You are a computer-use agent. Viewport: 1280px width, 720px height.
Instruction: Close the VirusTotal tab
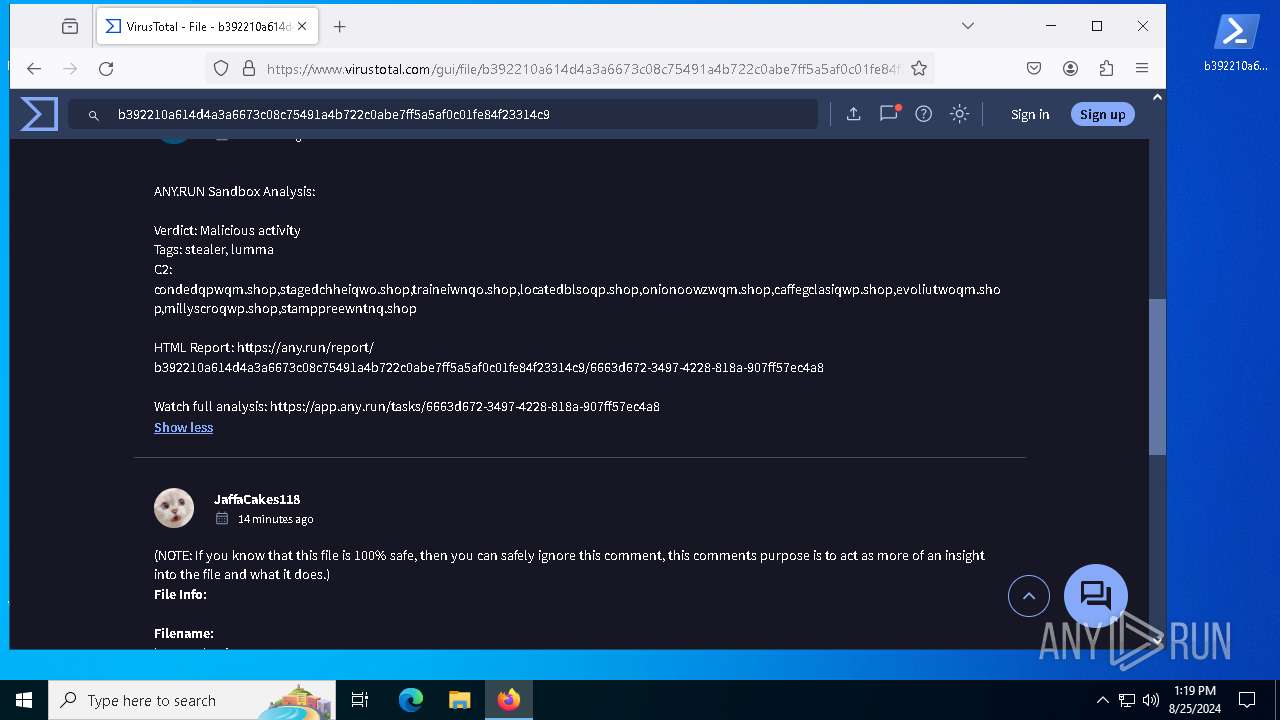pos(302,26)
